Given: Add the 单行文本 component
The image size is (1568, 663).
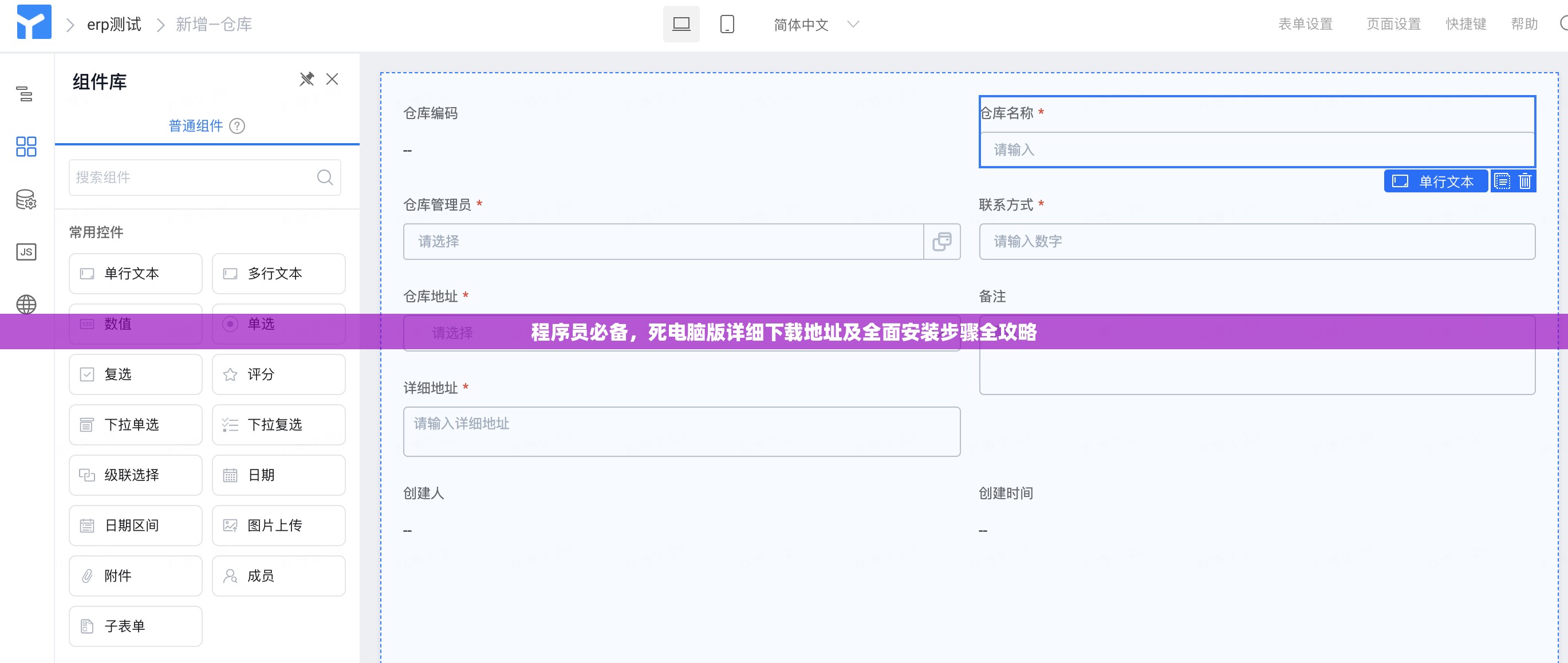Looking at the screenshot, I should click(x=135, y=273).
